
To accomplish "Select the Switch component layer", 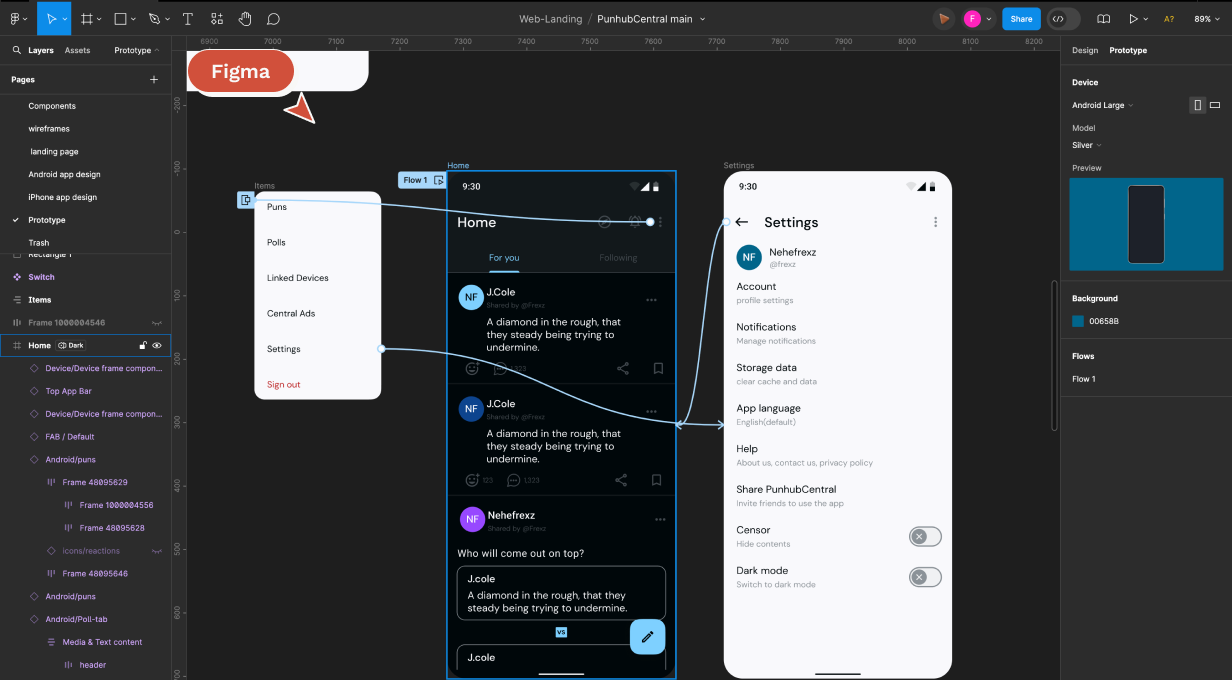I will (41, 277).
